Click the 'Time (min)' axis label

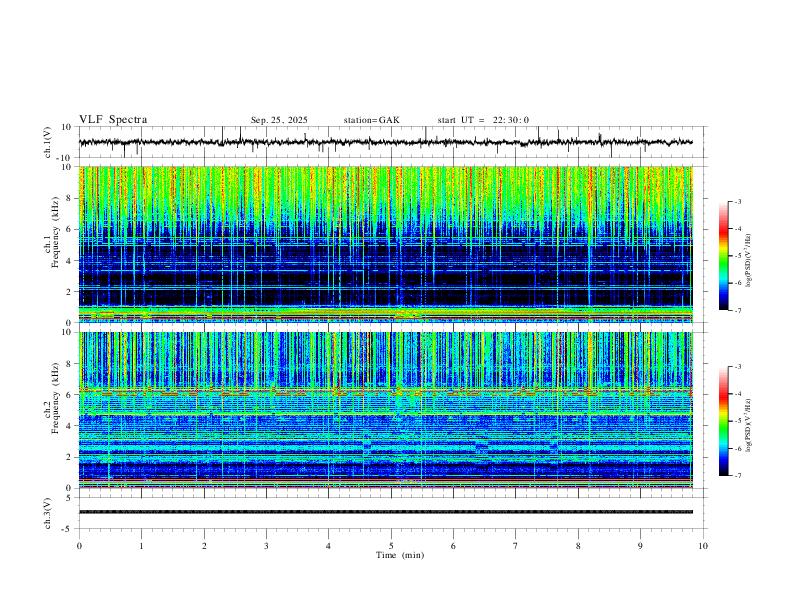400,555
